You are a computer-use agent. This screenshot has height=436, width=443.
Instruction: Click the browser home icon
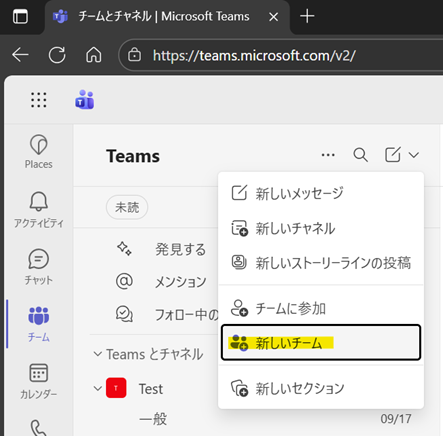(x=94, y=55)
